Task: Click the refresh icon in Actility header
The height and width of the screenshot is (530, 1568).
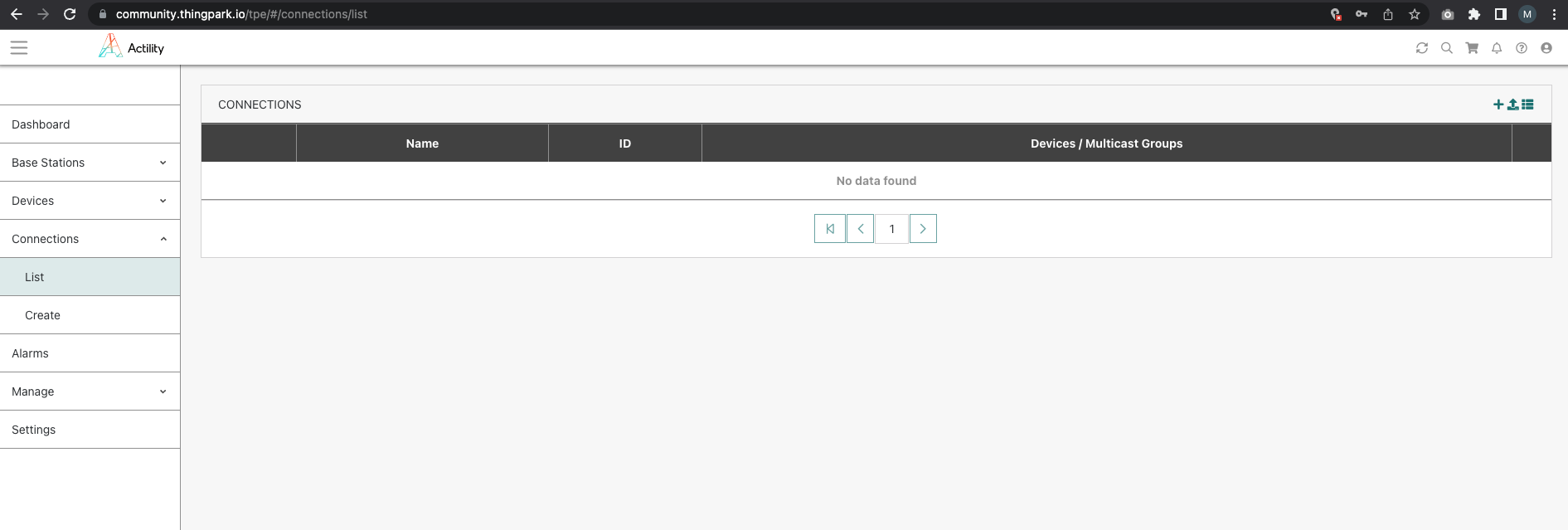Action: coord(1422,48)
